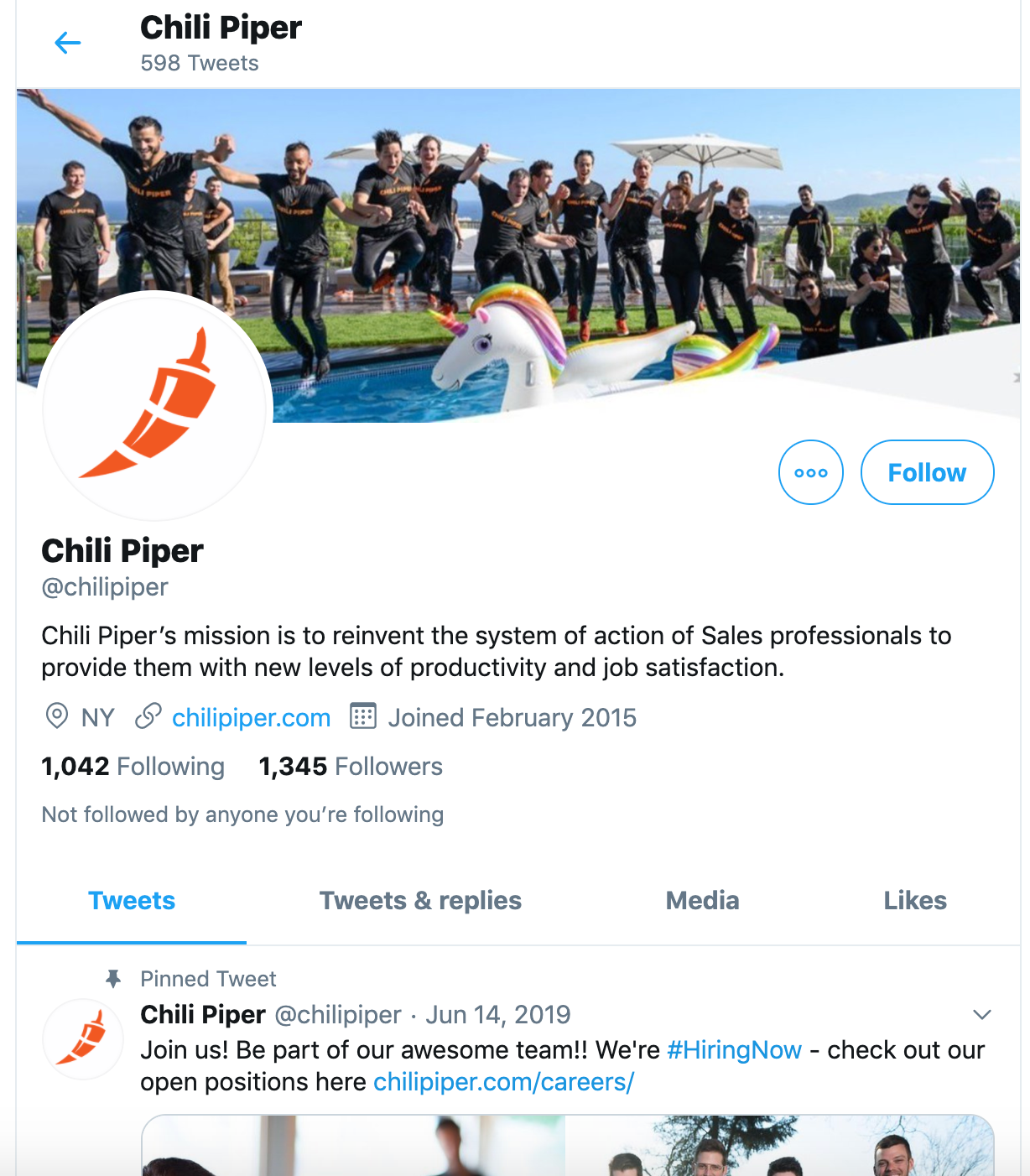Select the Media tab
1030x1176 pixels.
point(702,901)
